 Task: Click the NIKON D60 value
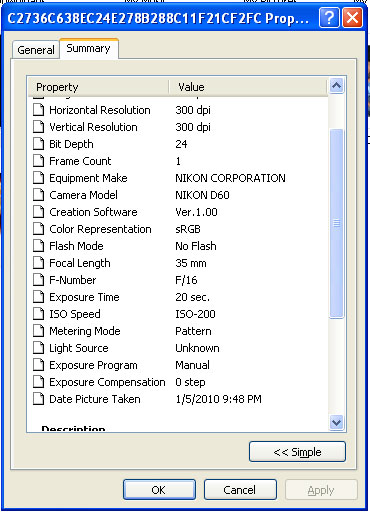tap(202, 195)
